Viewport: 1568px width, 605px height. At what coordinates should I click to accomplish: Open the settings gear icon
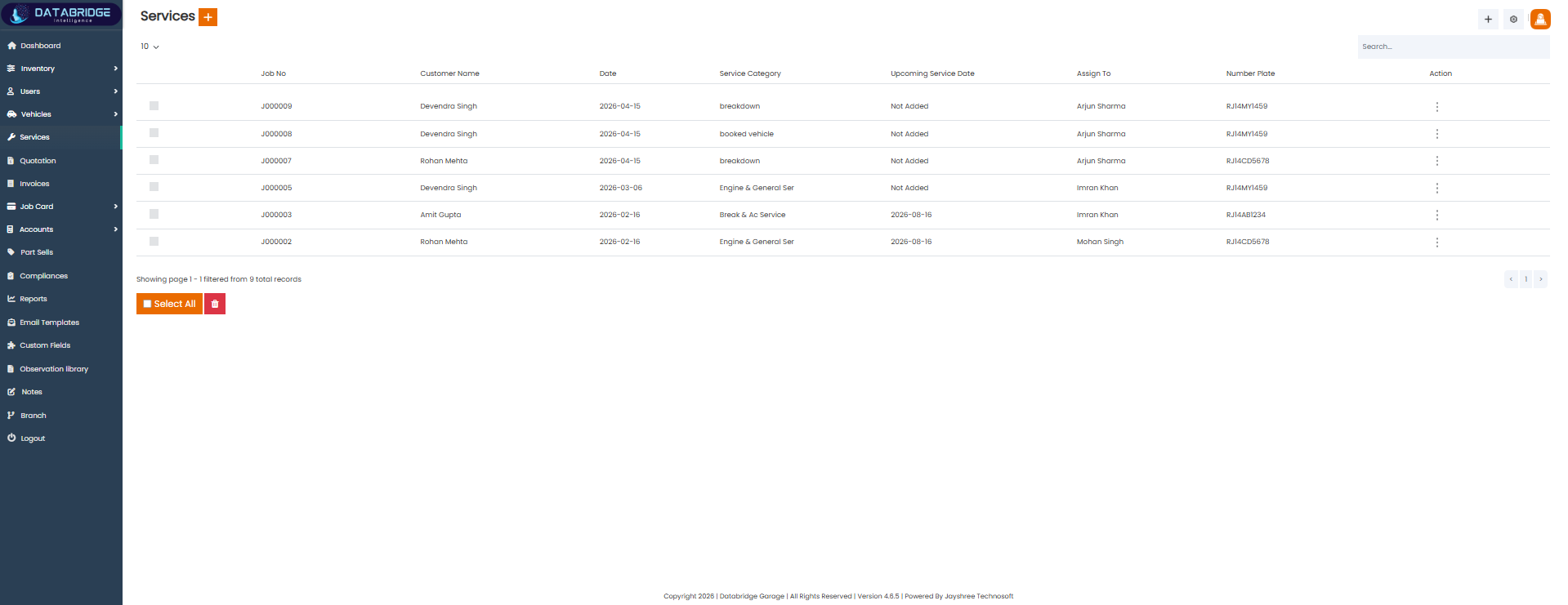point(1513,19)
